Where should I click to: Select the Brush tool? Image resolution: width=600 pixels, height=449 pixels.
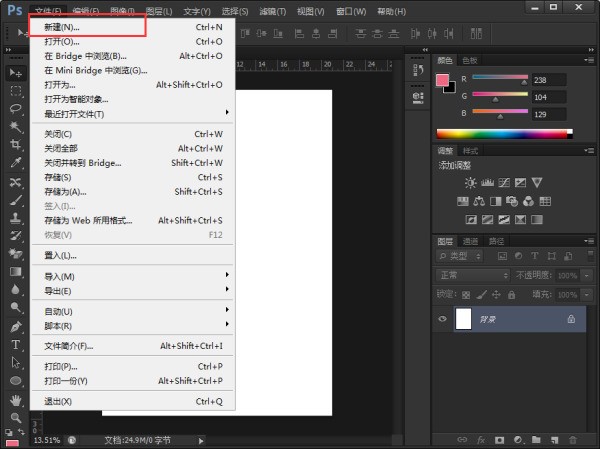pos(15,200)
